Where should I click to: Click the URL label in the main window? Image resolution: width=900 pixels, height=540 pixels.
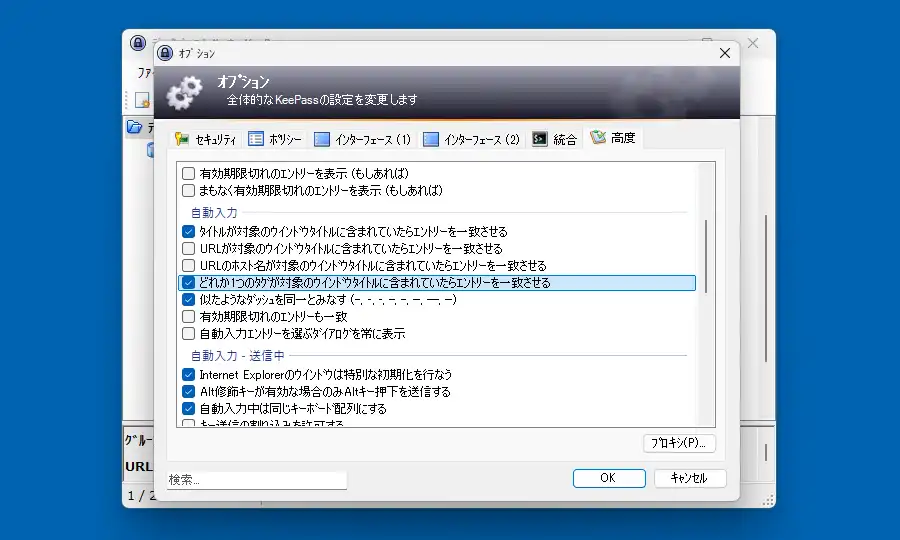[139, 467]
